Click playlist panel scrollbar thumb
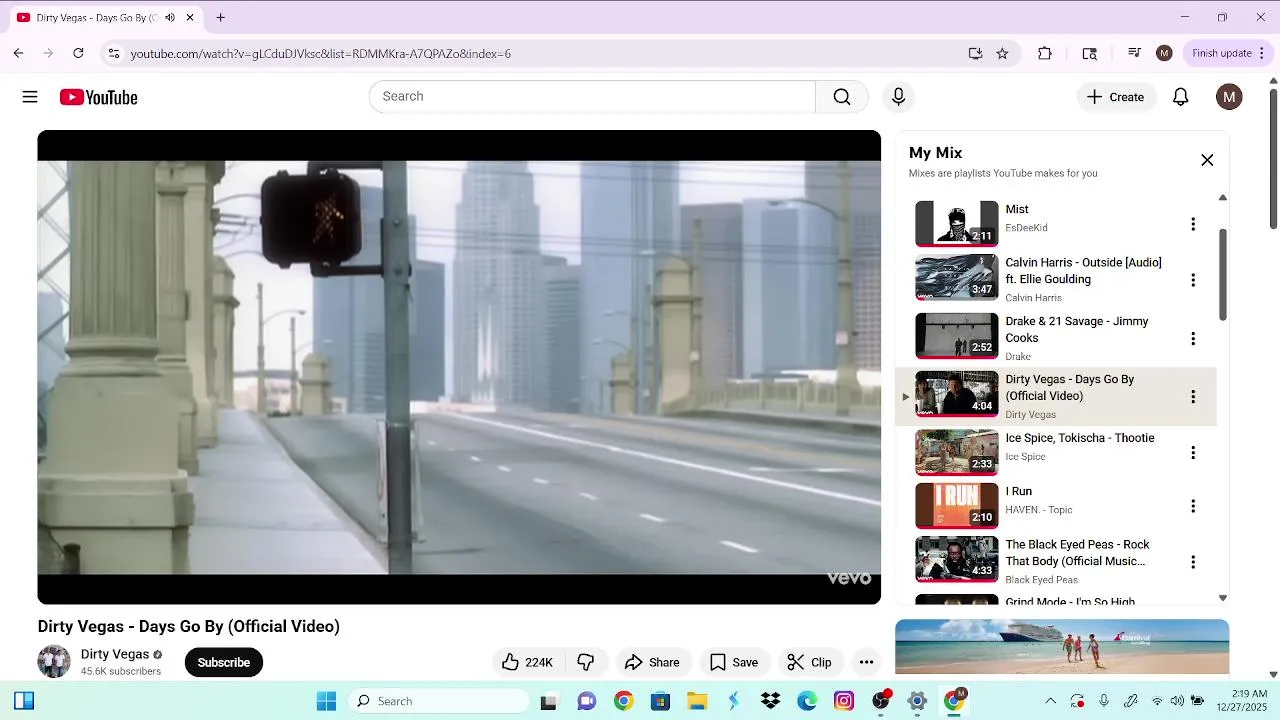The height and width of the screenshot is (720, 1280). click(1222, 274)
